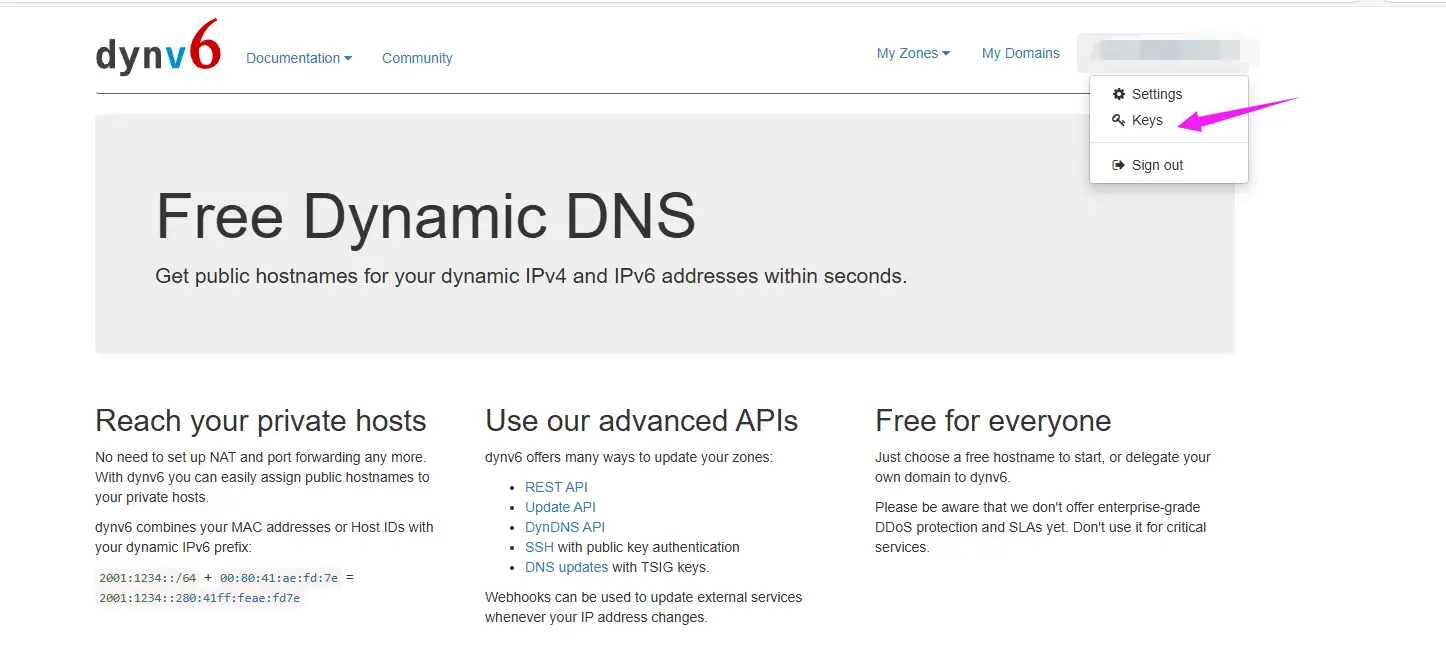Click the IPv6 prefix code example text
The width and height of the screenshot is (1446, 665).
point(146,577)
